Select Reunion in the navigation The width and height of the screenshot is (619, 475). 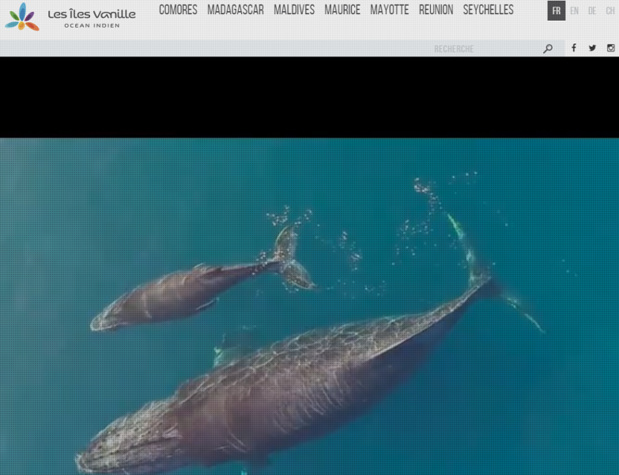click(436, 10)
